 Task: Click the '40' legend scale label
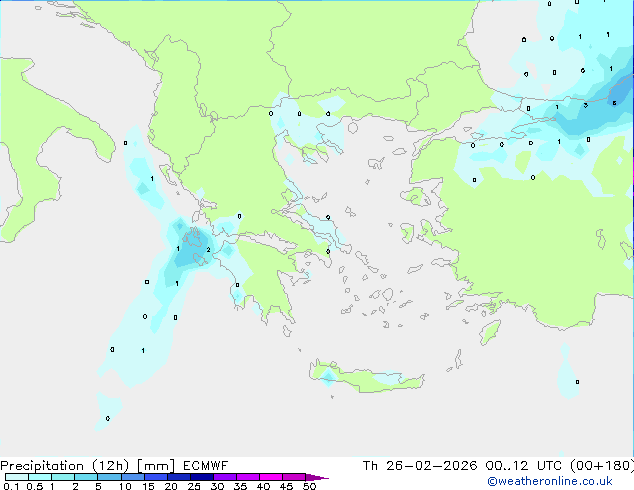(263, 486)
